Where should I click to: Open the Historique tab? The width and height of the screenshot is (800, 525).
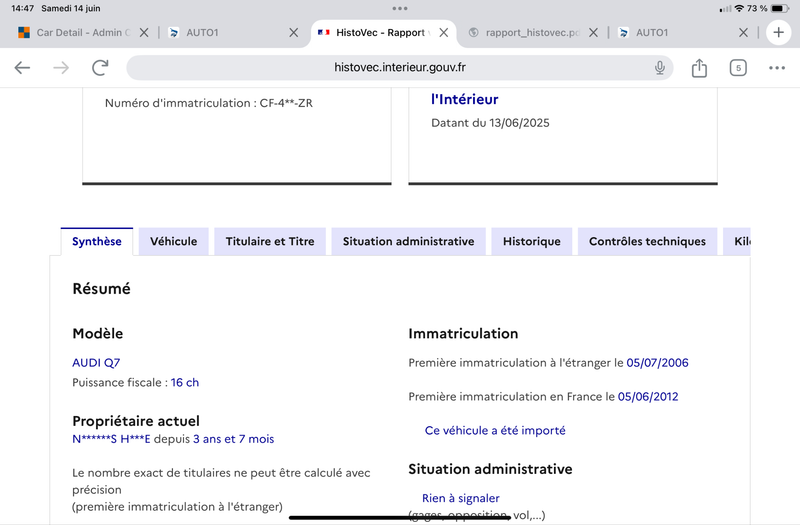[x=532, y=241]
